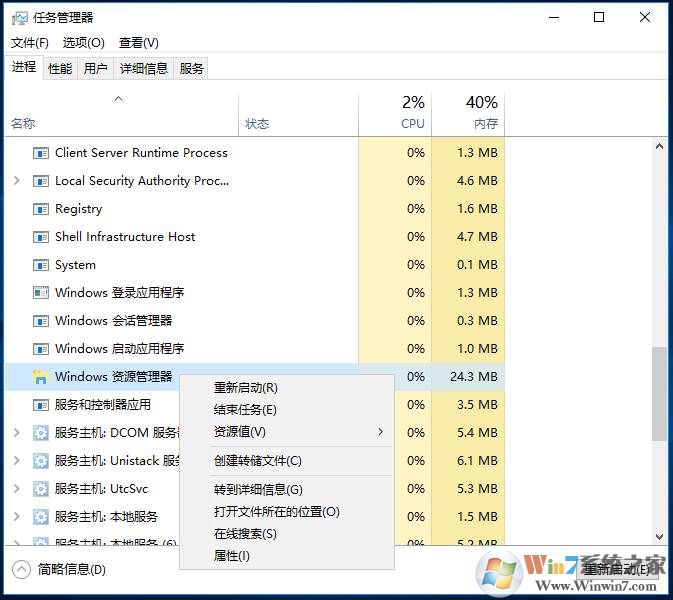Click the Windows 资源管理器 folder icon
673x600 pixels.
pos(40,376)
